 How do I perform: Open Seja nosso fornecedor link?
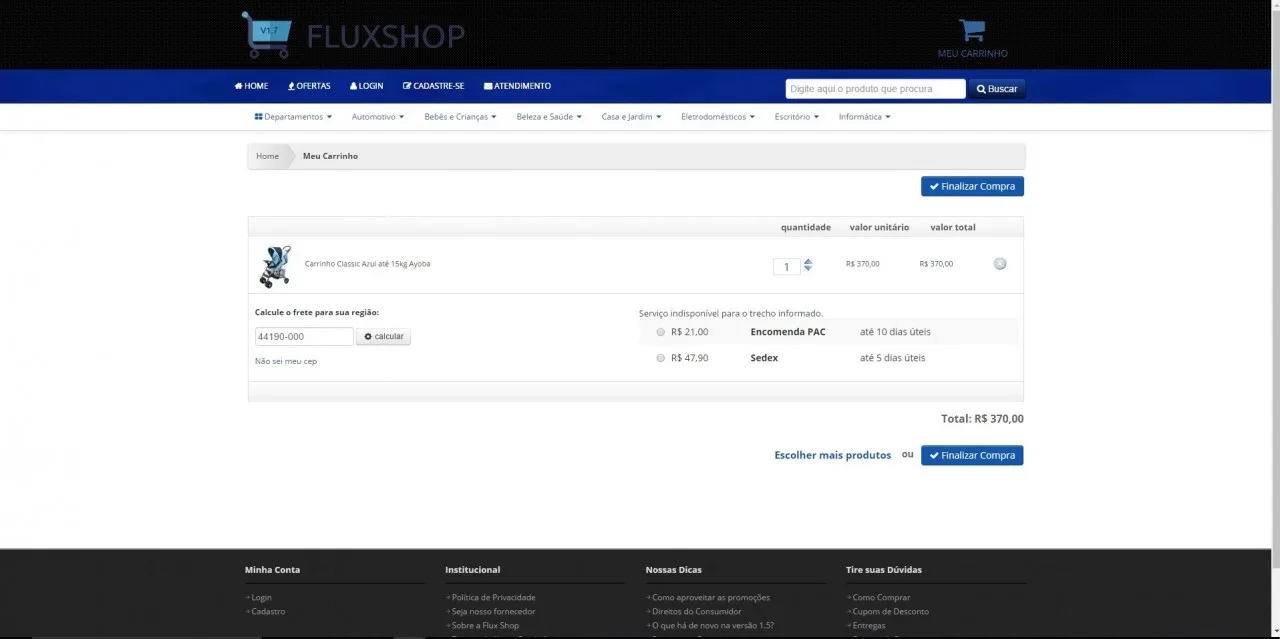[493, 611]
